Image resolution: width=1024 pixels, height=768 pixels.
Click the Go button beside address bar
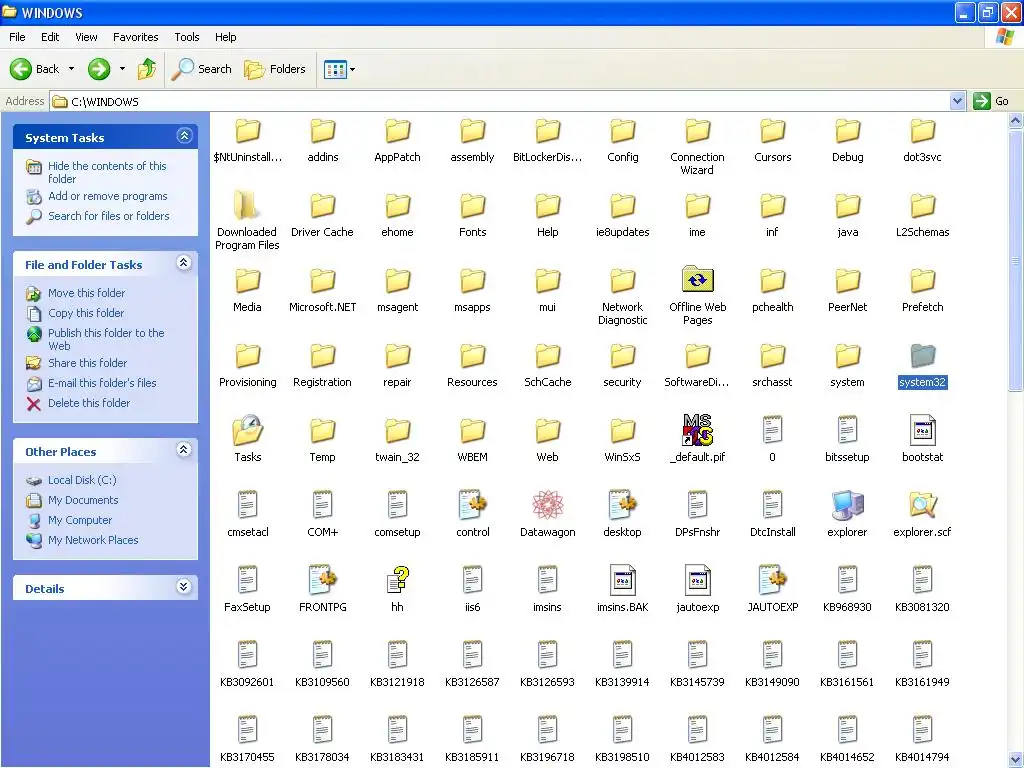(991, 101)
